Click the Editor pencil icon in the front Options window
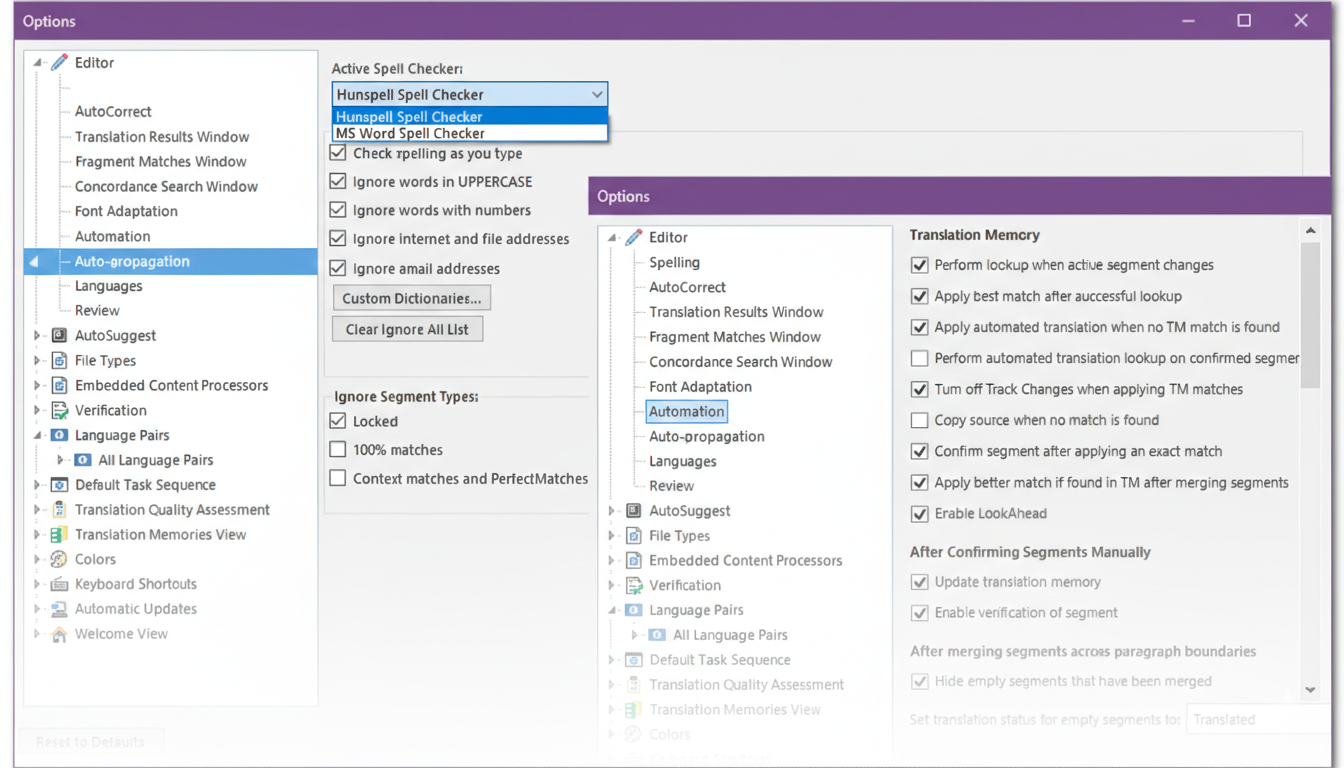The width and height of the screenshot is (1344, 768). tap(633, 237)
